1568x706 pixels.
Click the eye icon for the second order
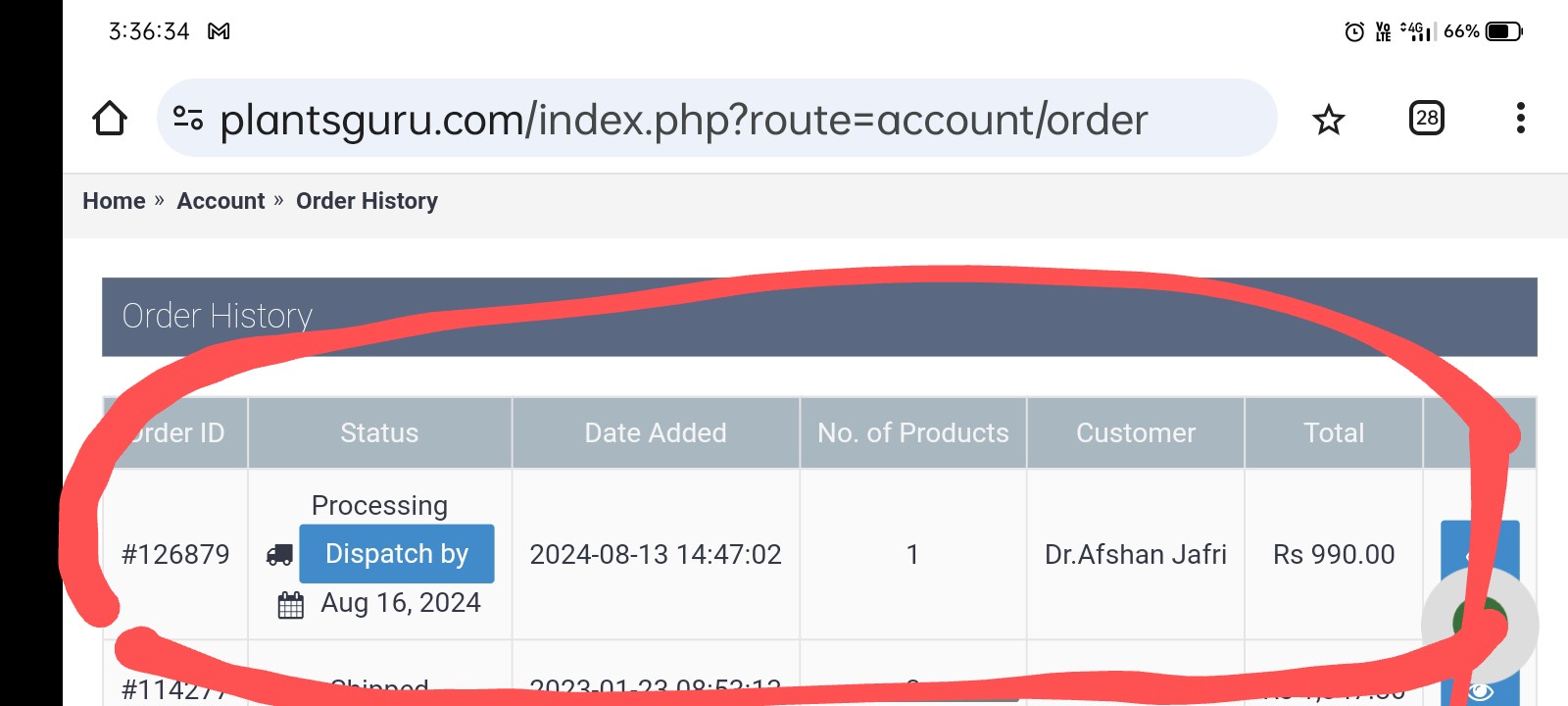[1481, 691]
